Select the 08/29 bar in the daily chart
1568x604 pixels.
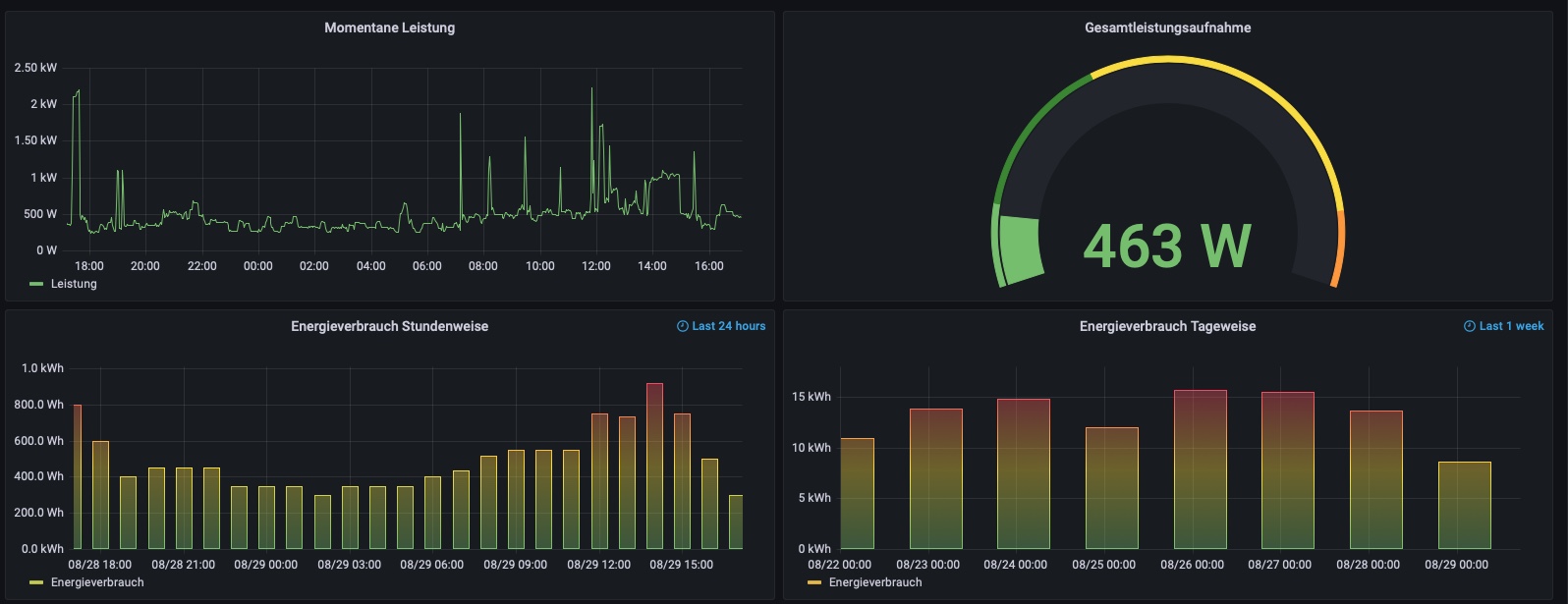click(x=1464, y=505)
